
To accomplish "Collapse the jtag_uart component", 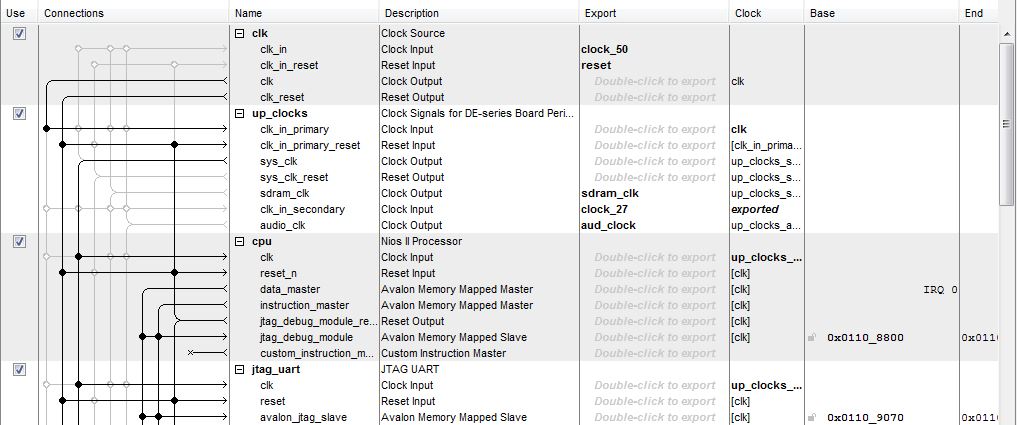I will pyautogui.click(x=239, y=369).
